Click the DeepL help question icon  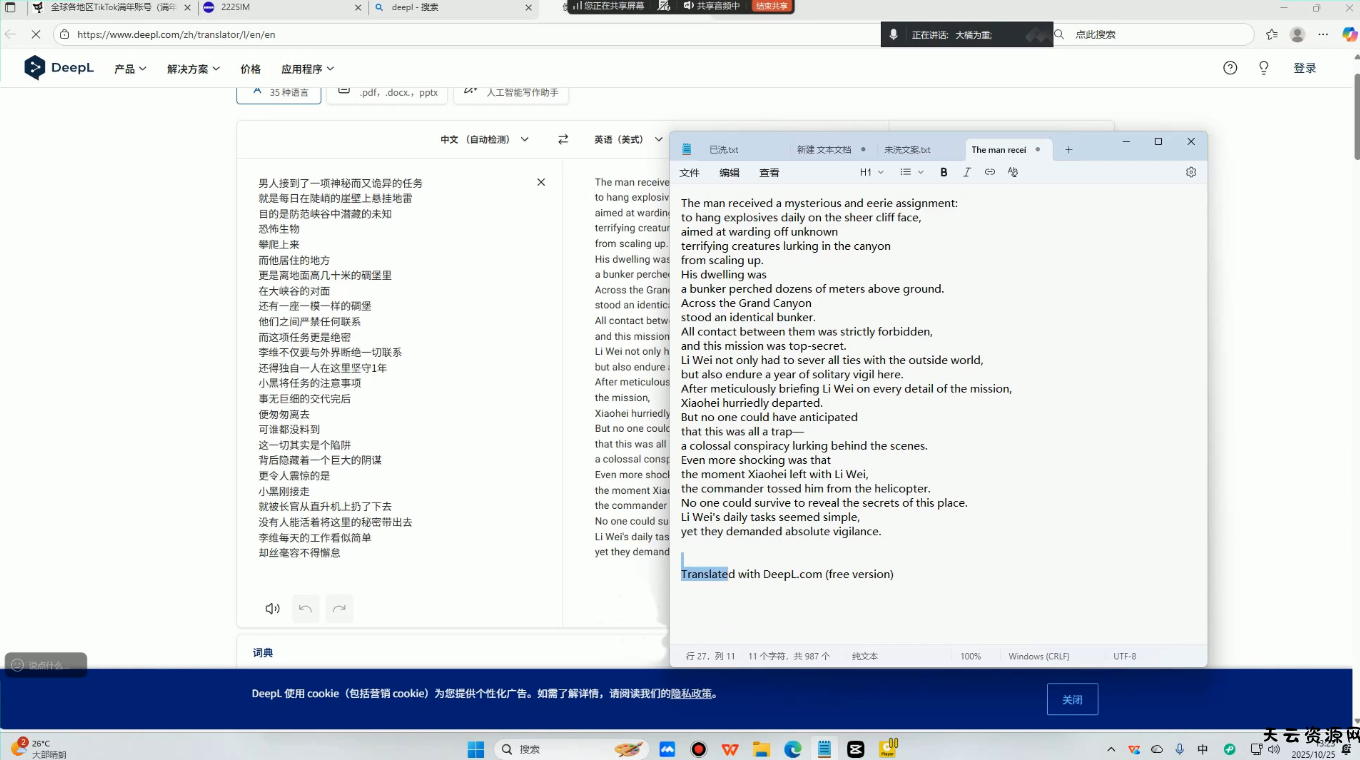[x=1230, y=68]
